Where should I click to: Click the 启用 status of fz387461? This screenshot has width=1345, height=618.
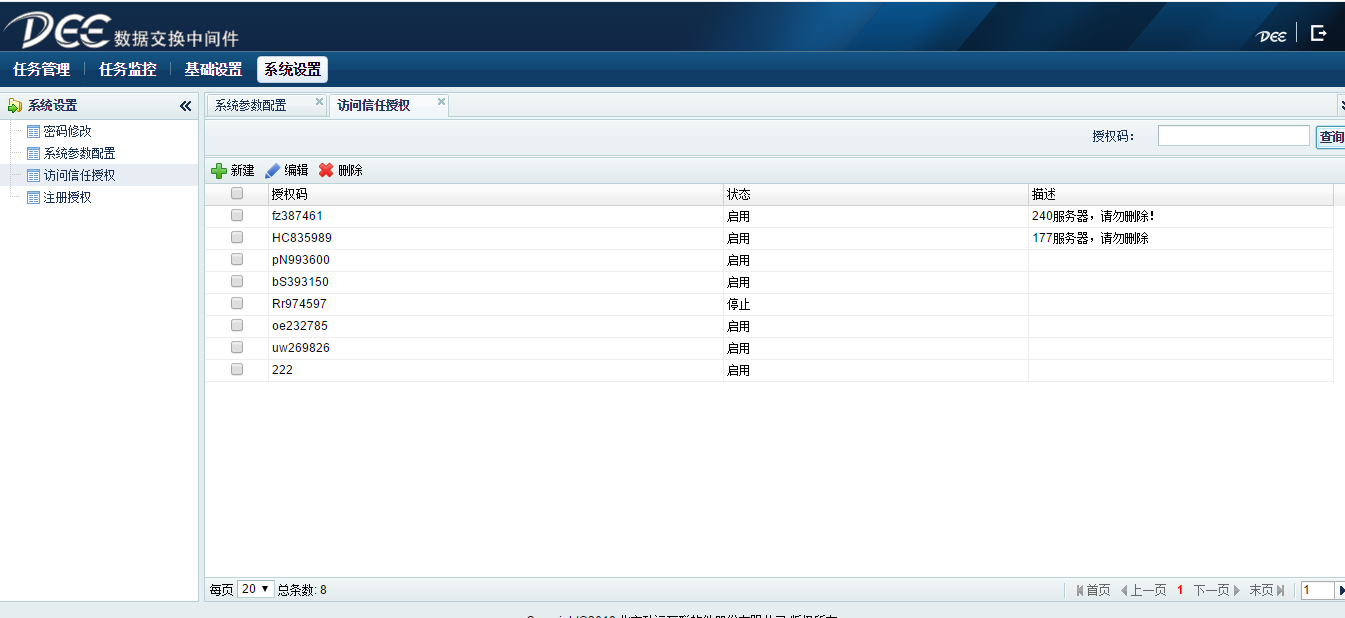pos(738,216)
